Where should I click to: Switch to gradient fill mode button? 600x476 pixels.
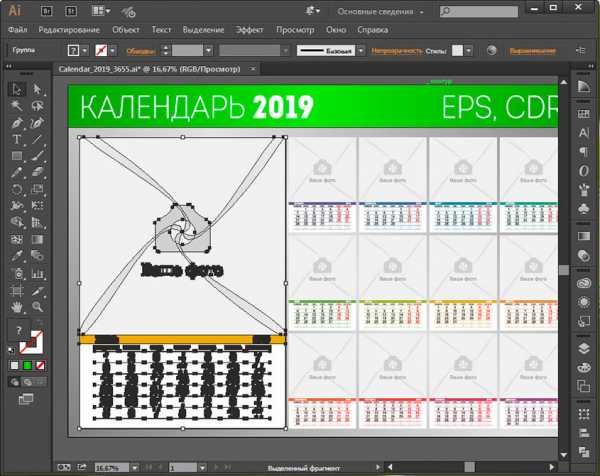point(27,365)
